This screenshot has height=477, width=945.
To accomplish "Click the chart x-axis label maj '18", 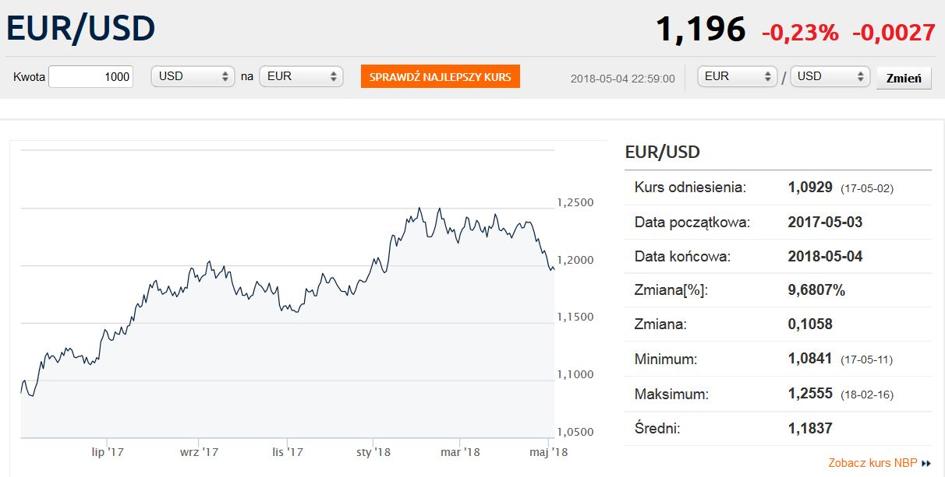I will coord(548,452).
